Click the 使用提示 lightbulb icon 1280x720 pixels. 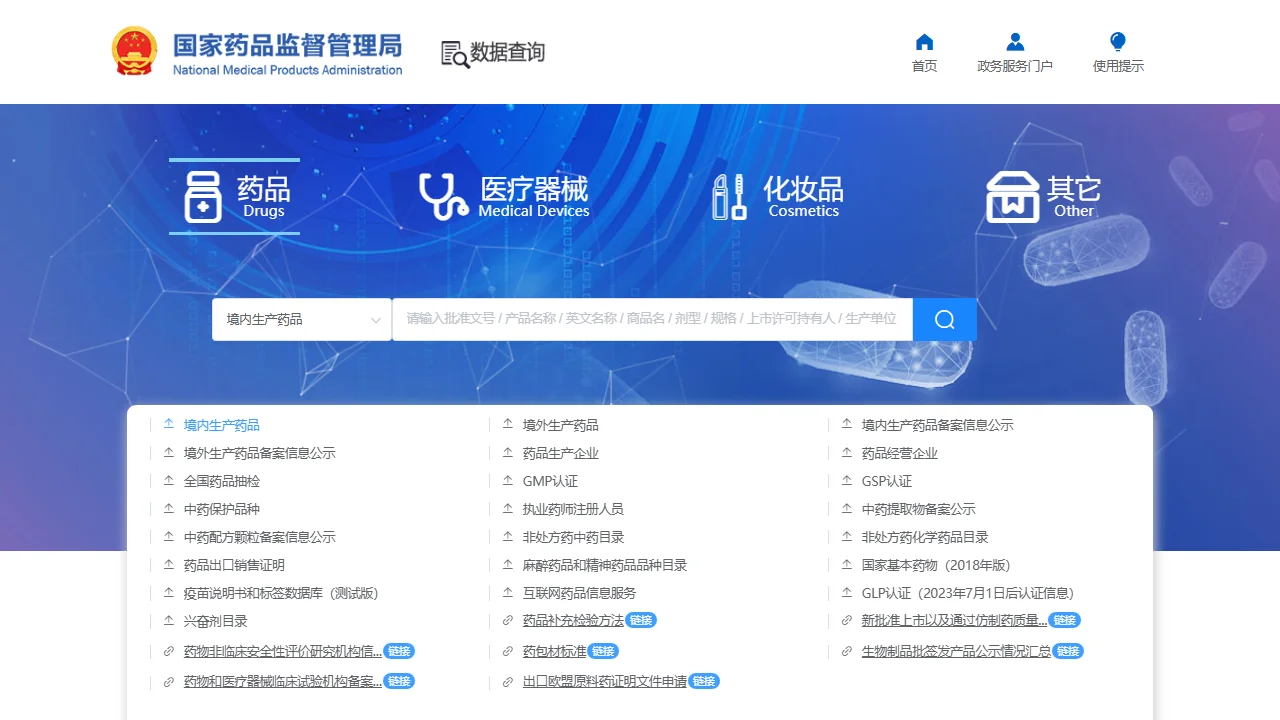coord(1118,42)
